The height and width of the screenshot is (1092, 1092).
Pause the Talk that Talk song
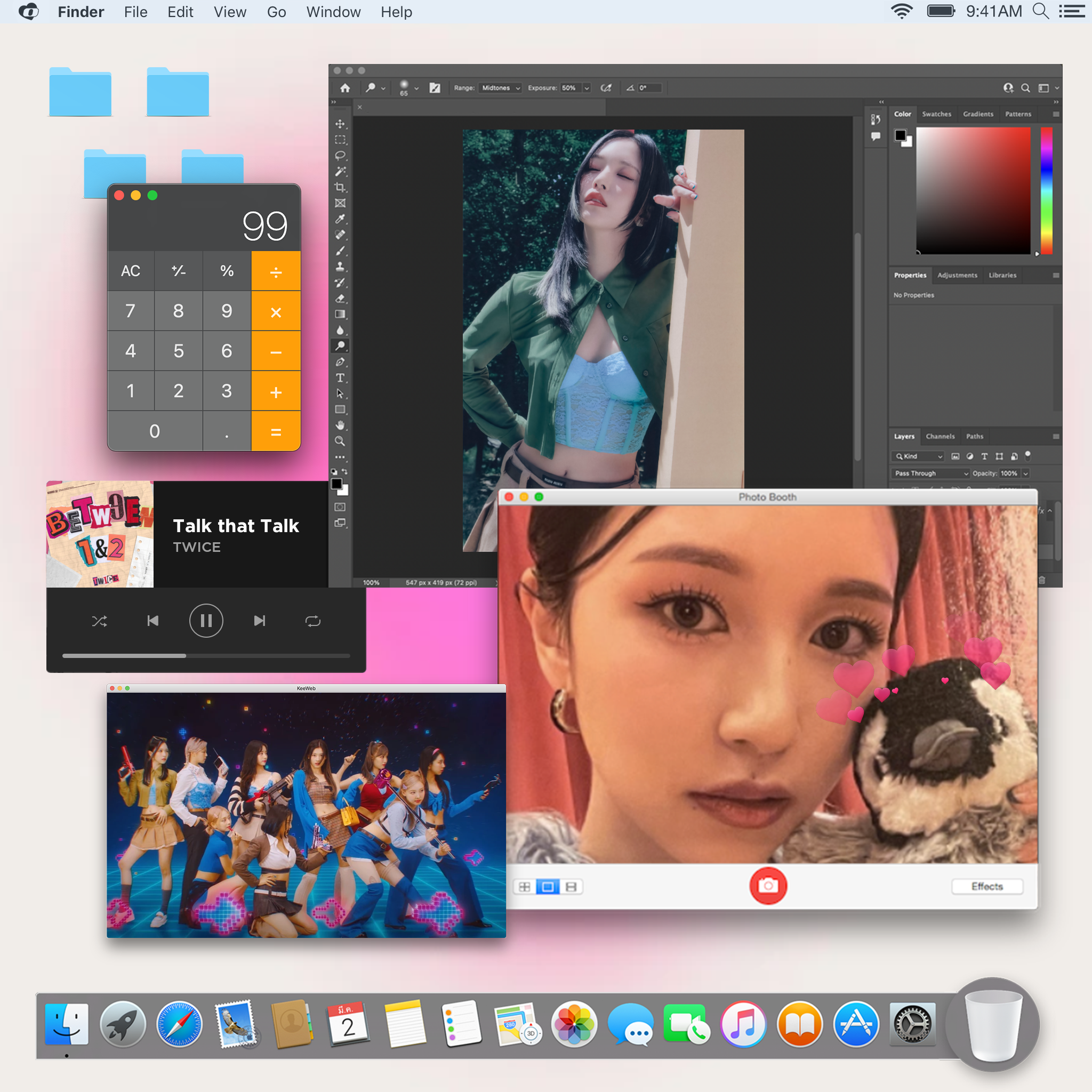(x=206, y=621)
